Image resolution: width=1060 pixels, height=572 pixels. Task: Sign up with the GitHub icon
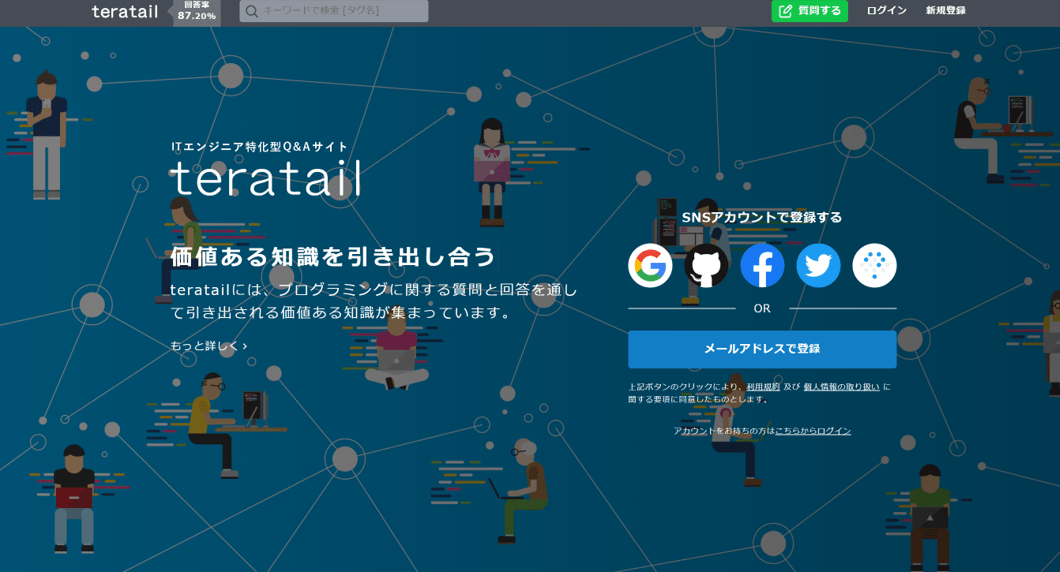[706, 266]
